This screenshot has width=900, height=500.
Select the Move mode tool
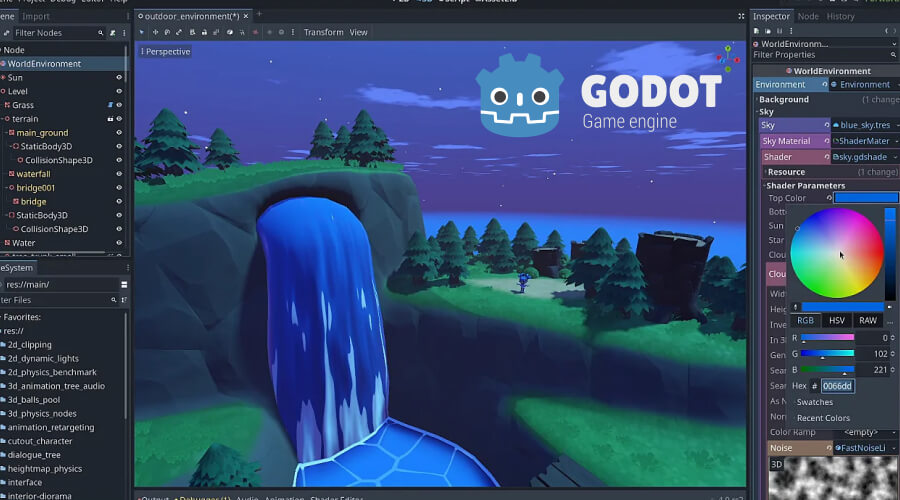[x=155, y=32]
